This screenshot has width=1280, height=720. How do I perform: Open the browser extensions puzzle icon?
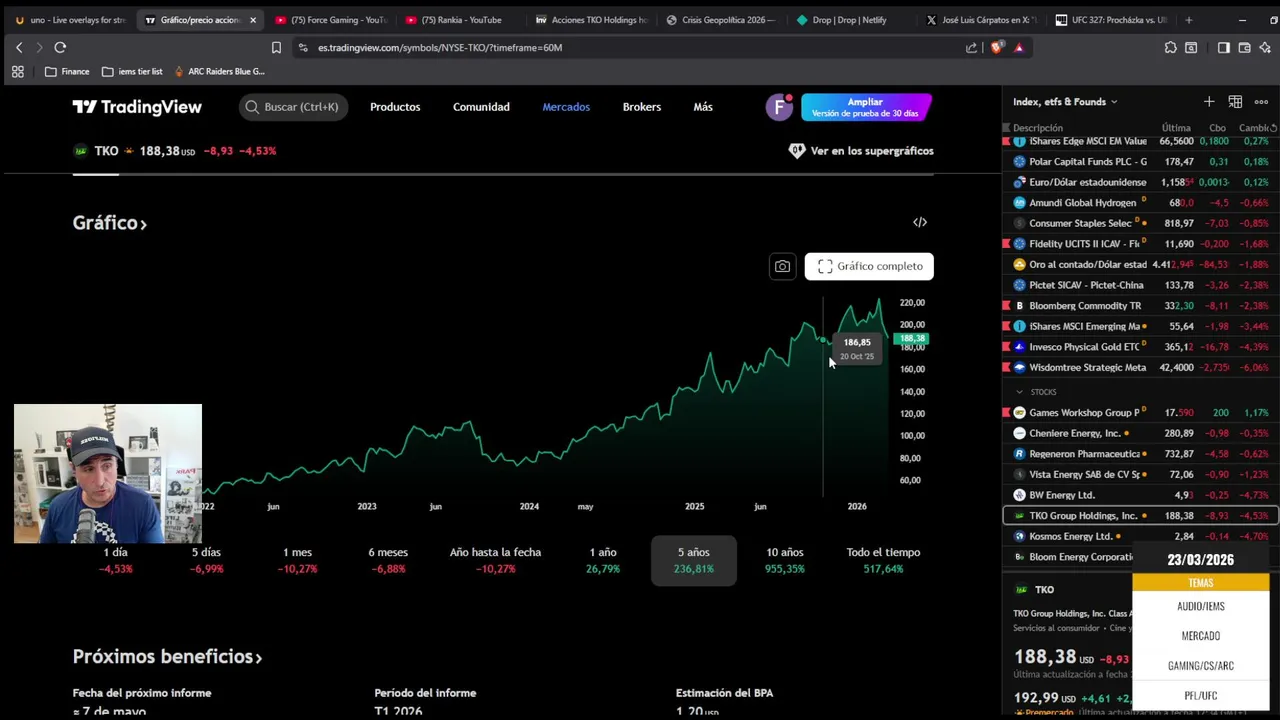pyautogui.click(x=1171, y=47)
